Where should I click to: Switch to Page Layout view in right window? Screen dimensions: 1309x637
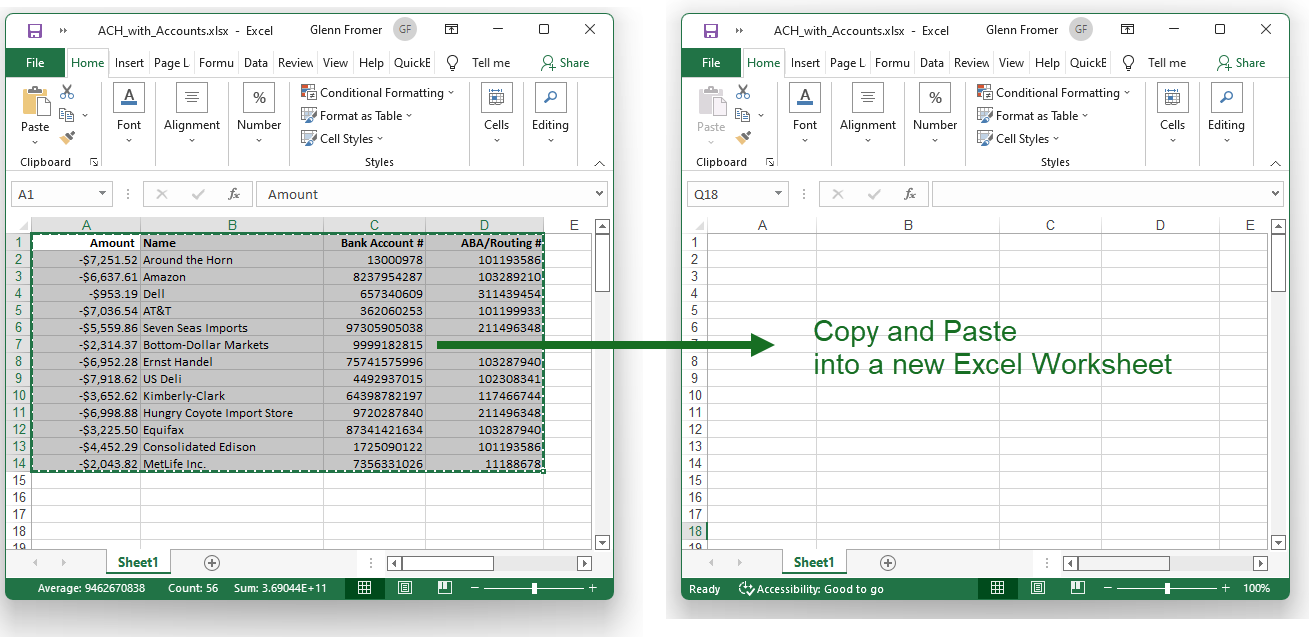[x=1038, y=588]
